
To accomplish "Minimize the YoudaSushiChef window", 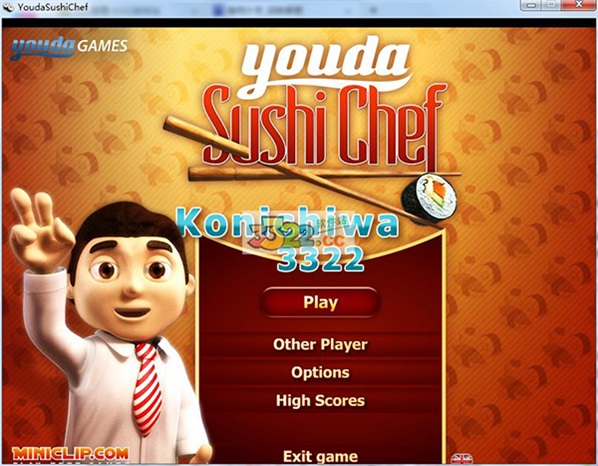I will point(532,5).
